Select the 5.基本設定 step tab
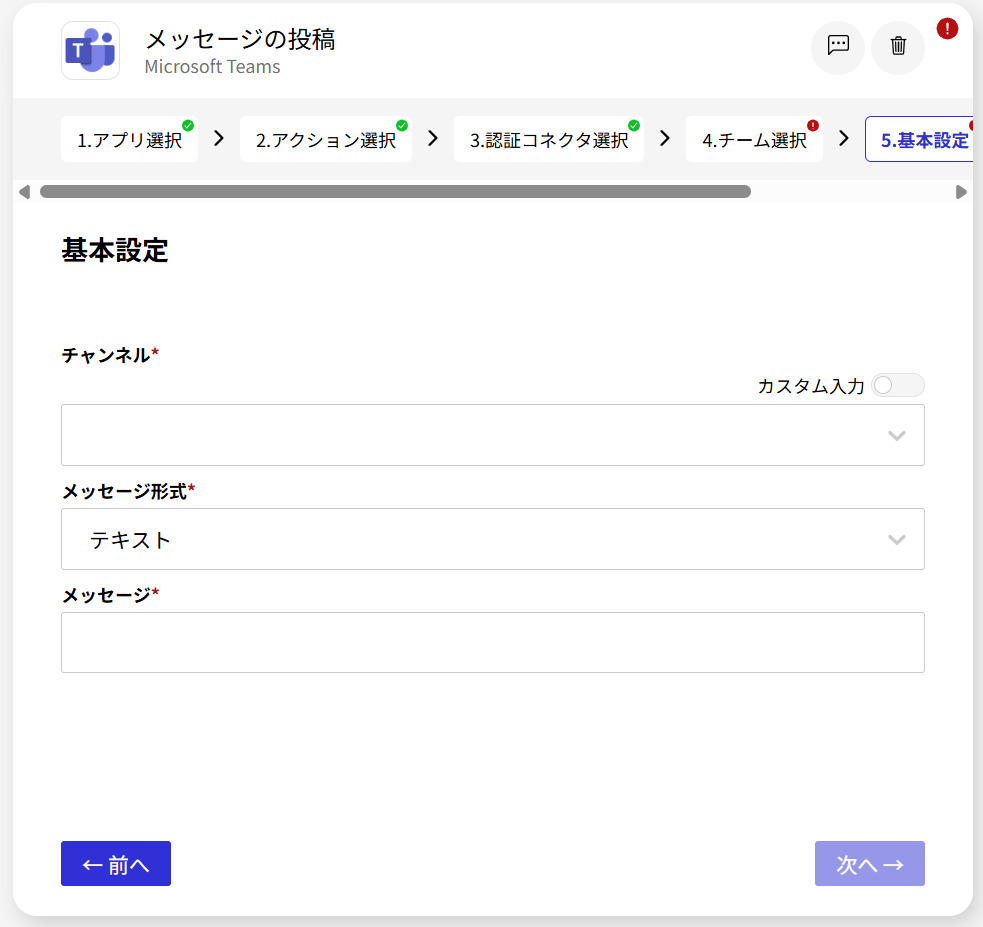Viewport: 983px width, 927px height. (x=923, y=140)
